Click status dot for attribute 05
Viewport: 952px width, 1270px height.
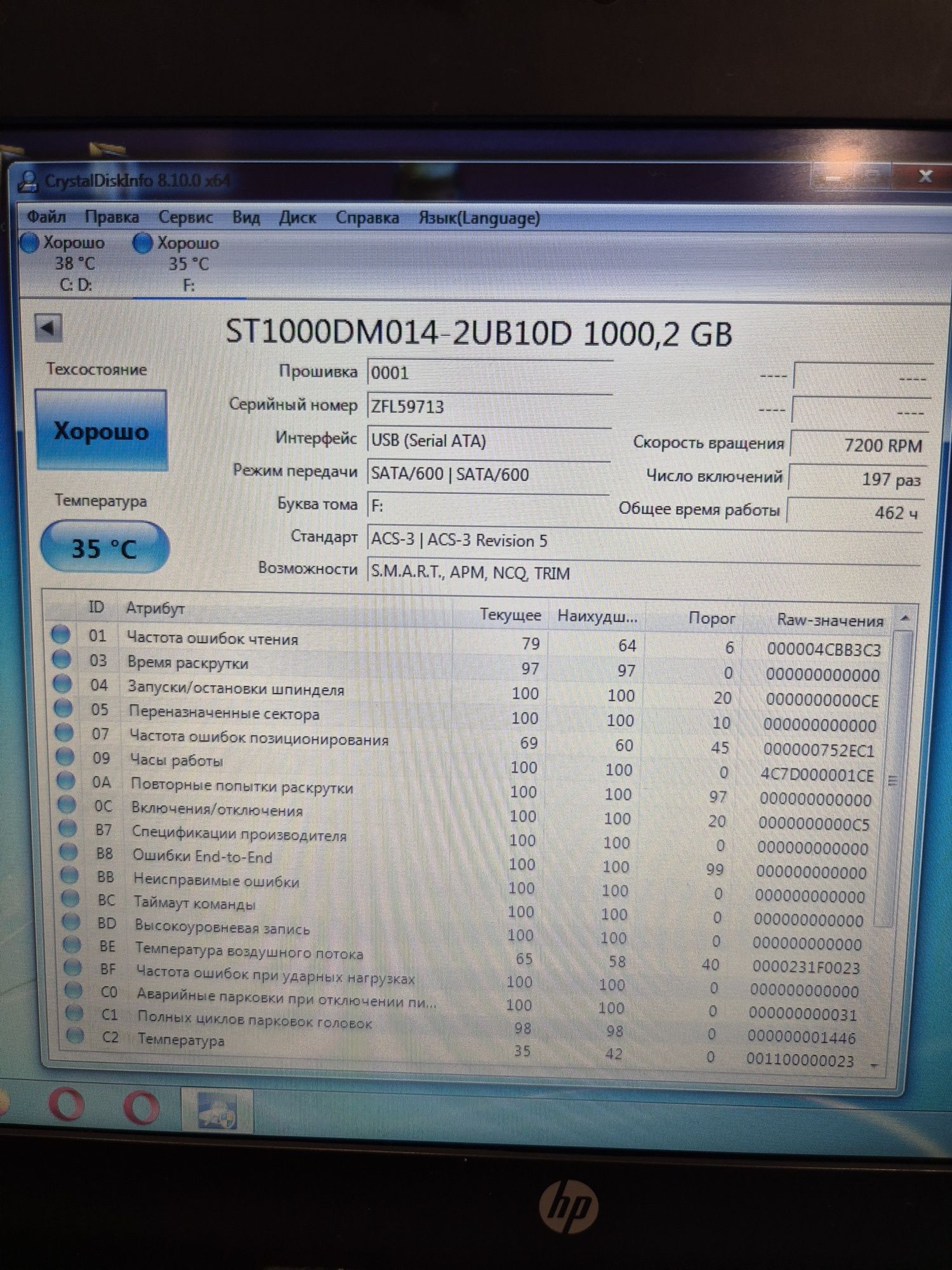63,707
